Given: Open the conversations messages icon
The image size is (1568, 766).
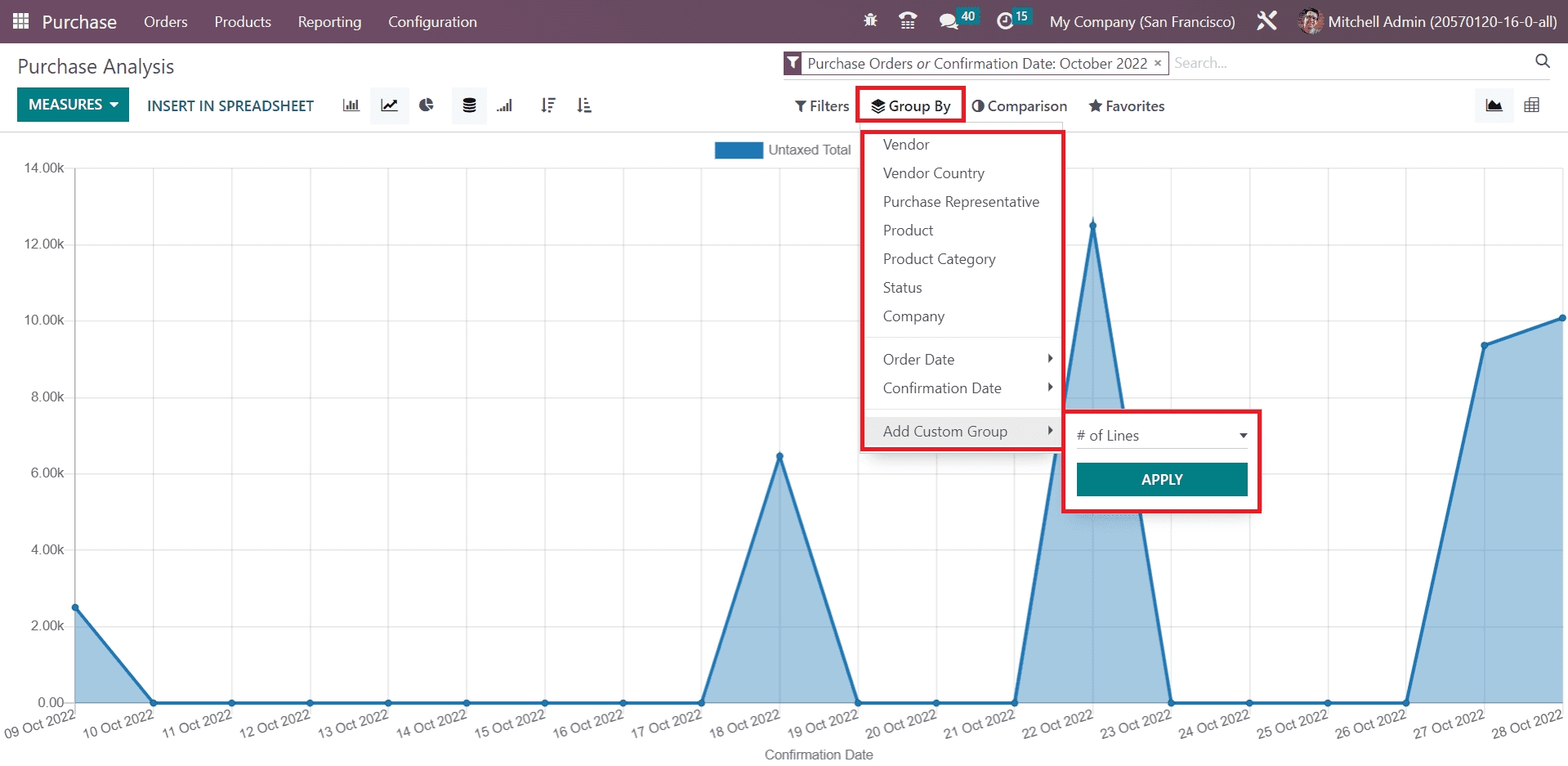Looking at the screenshot, I should pyautogui.click(x=948, y=21).
